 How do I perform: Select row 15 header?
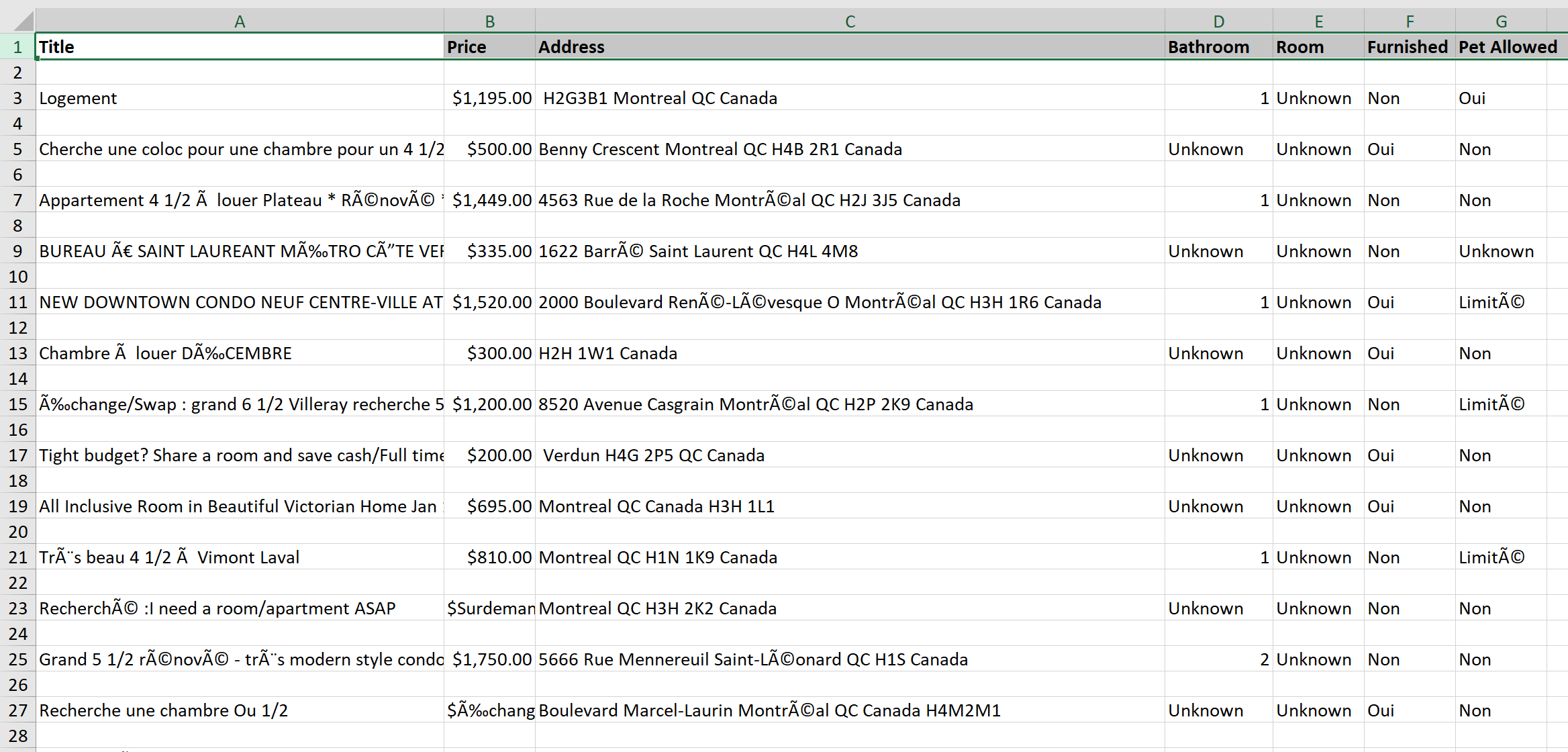[18, 404]
